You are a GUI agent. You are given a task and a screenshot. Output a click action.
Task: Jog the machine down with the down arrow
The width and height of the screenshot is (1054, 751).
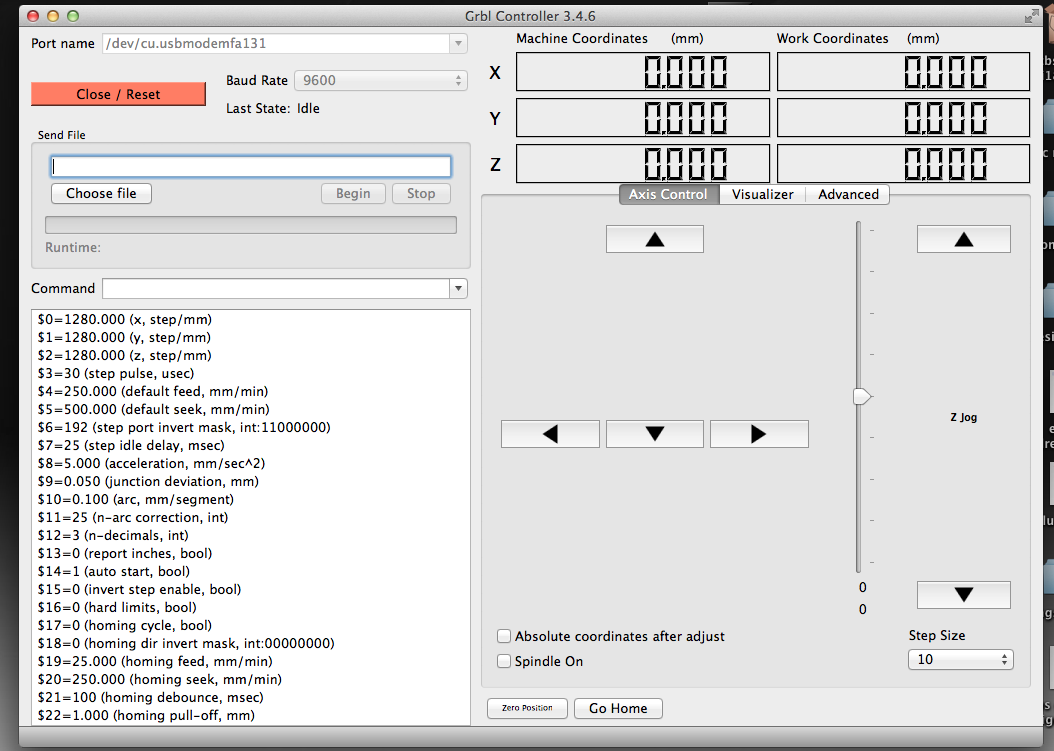click(654, 433)
